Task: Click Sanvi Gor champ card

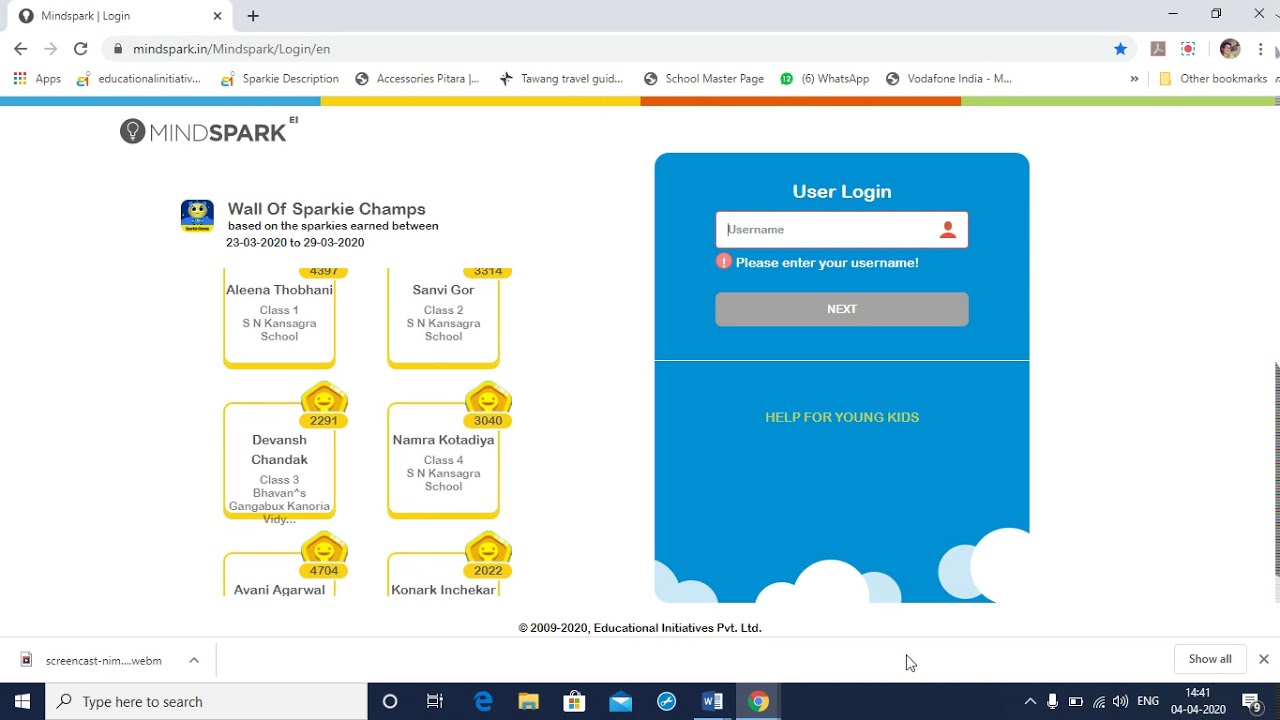Action: tap(443, 318)
